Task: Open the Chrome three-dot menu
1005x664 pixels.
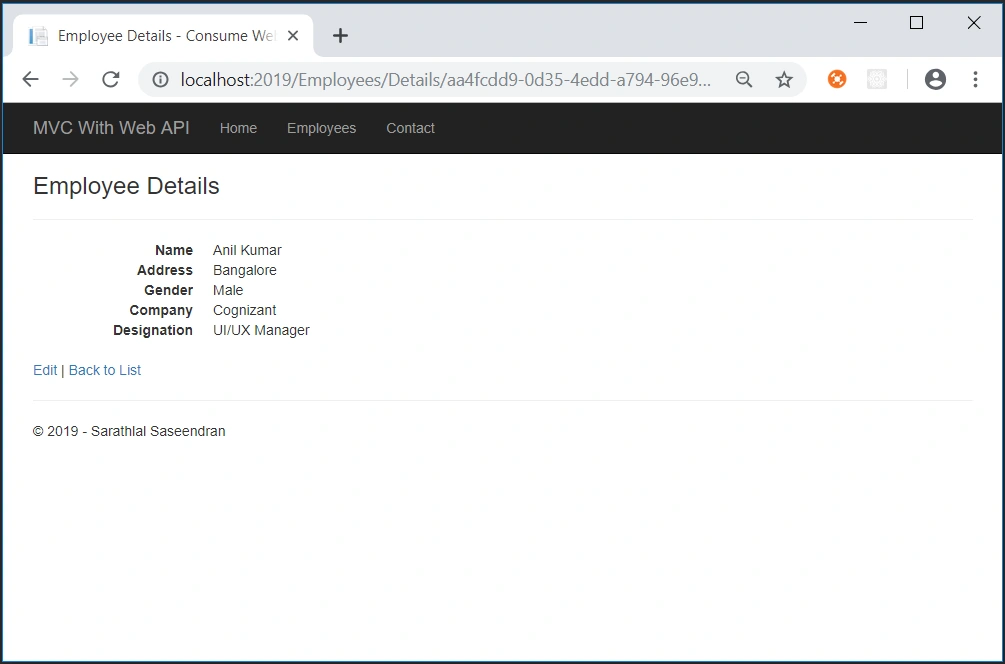Action: [975, 79]
